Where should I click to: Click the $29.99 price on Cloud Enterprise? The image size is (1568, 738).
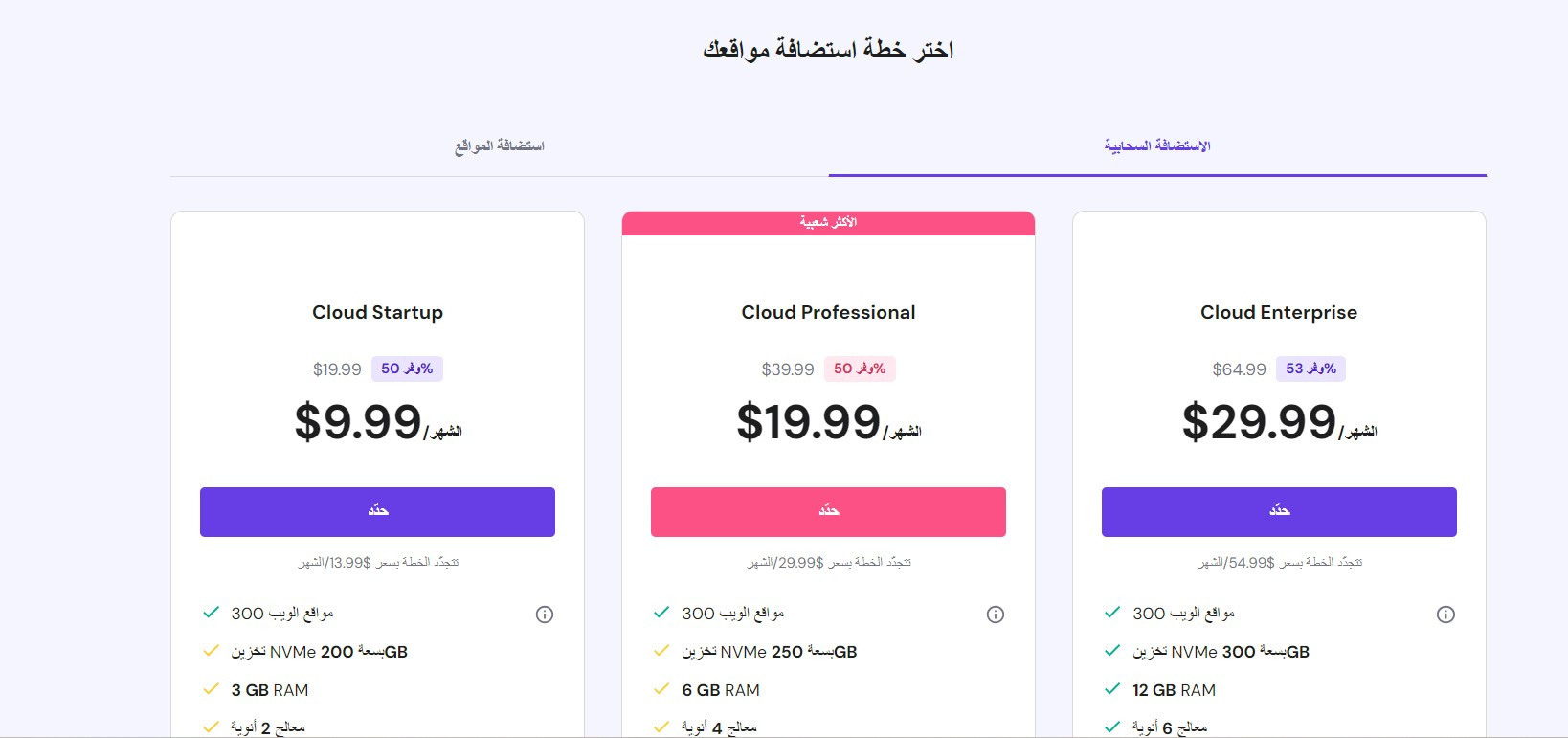coord(1259,422)
